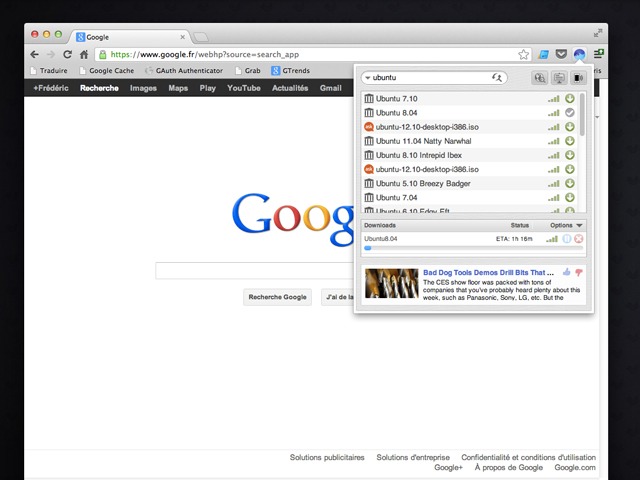640x480 pixels.
Task: Open the search field dropdown arrow before ubuntu
Action: pos(367,78)
